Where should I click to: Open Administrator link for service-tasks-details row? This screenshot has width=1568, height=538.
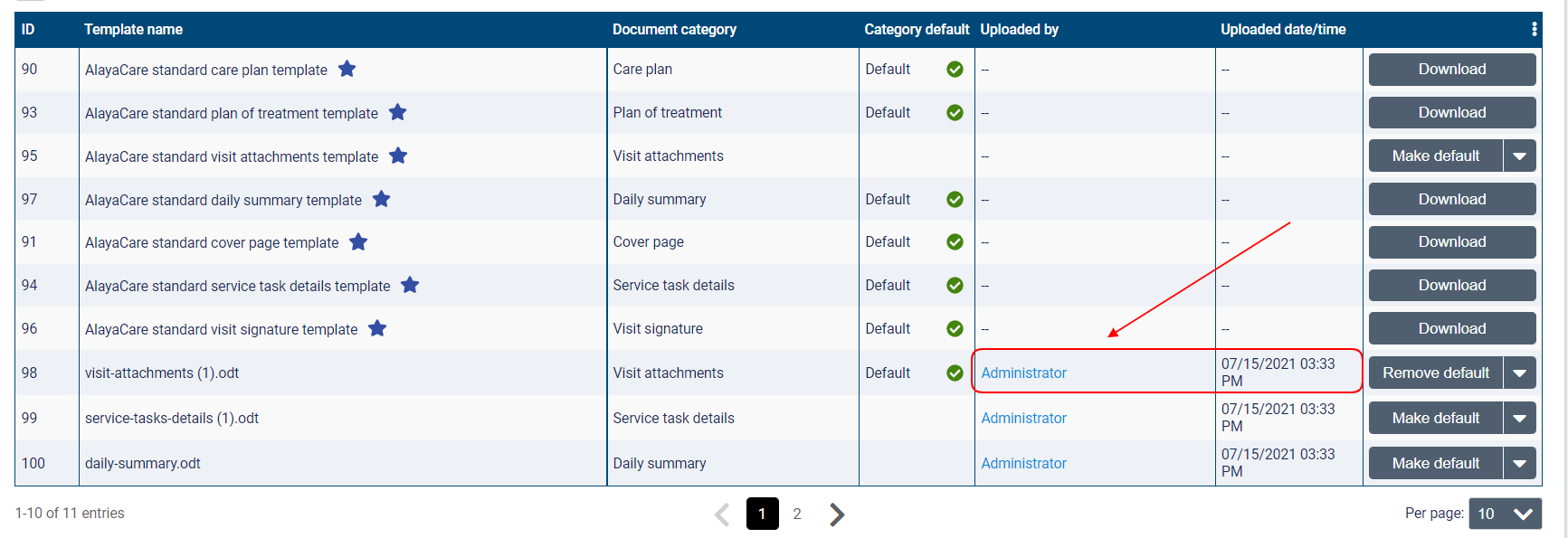[1023, 418]
